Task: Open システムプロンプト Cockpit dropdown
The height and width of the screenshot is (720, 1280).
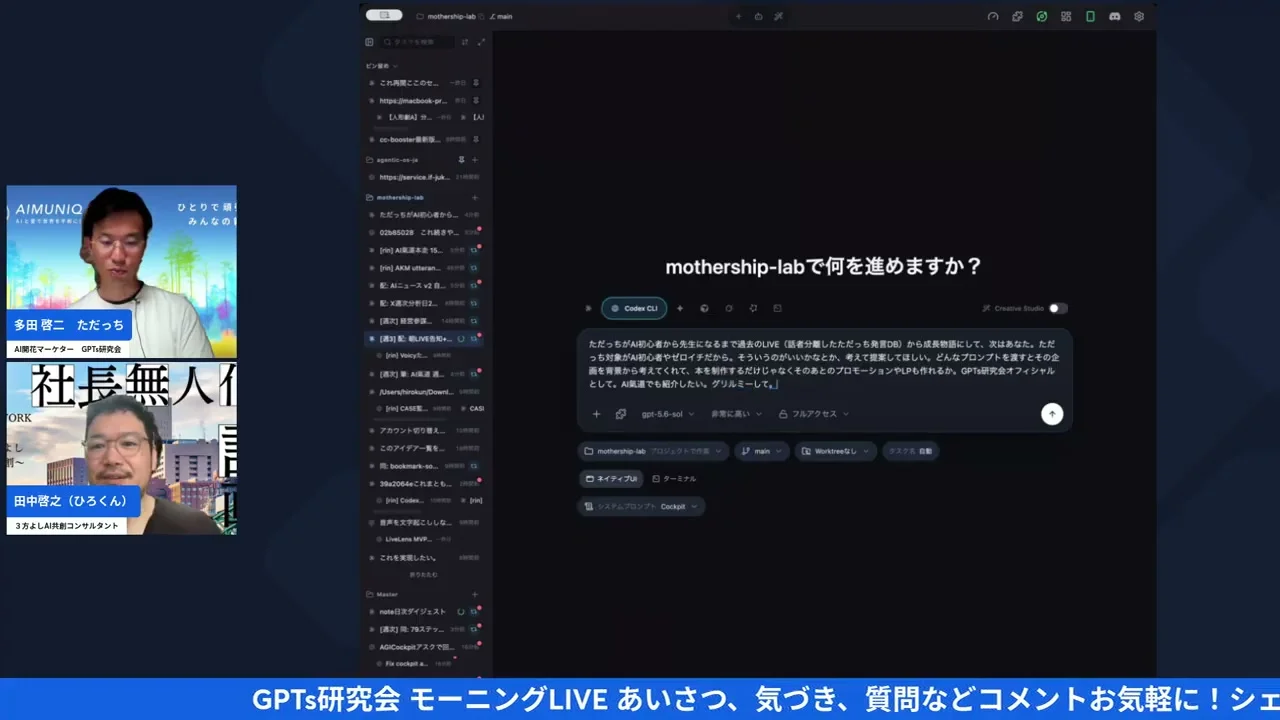Action: 641,507
